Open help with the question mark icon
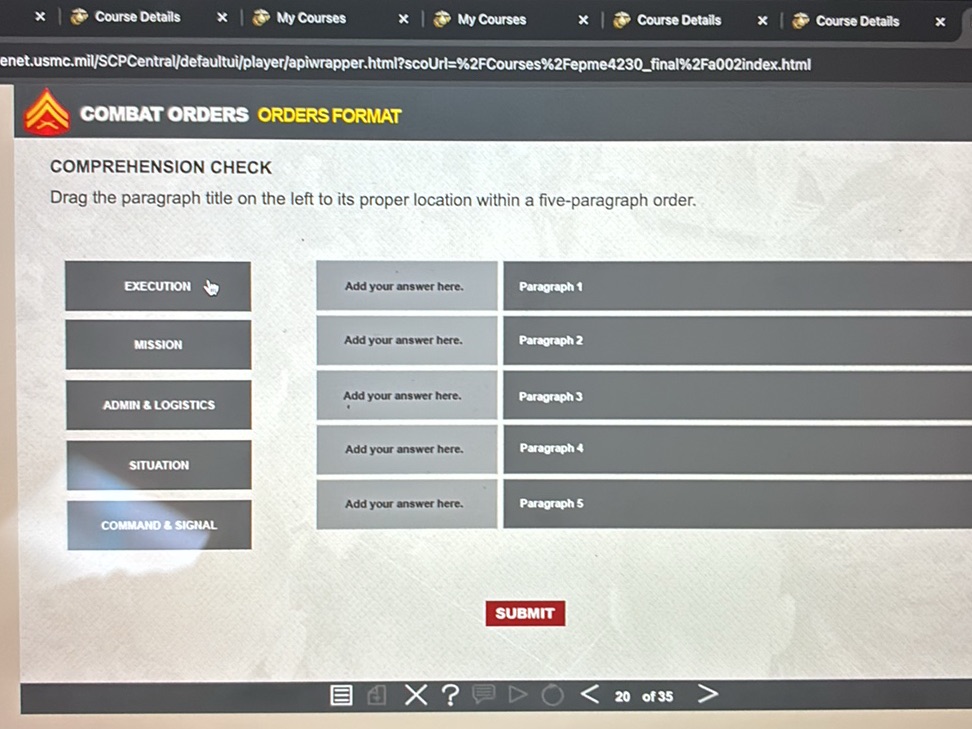Screen dimensions: 972x729 (450, 695)
